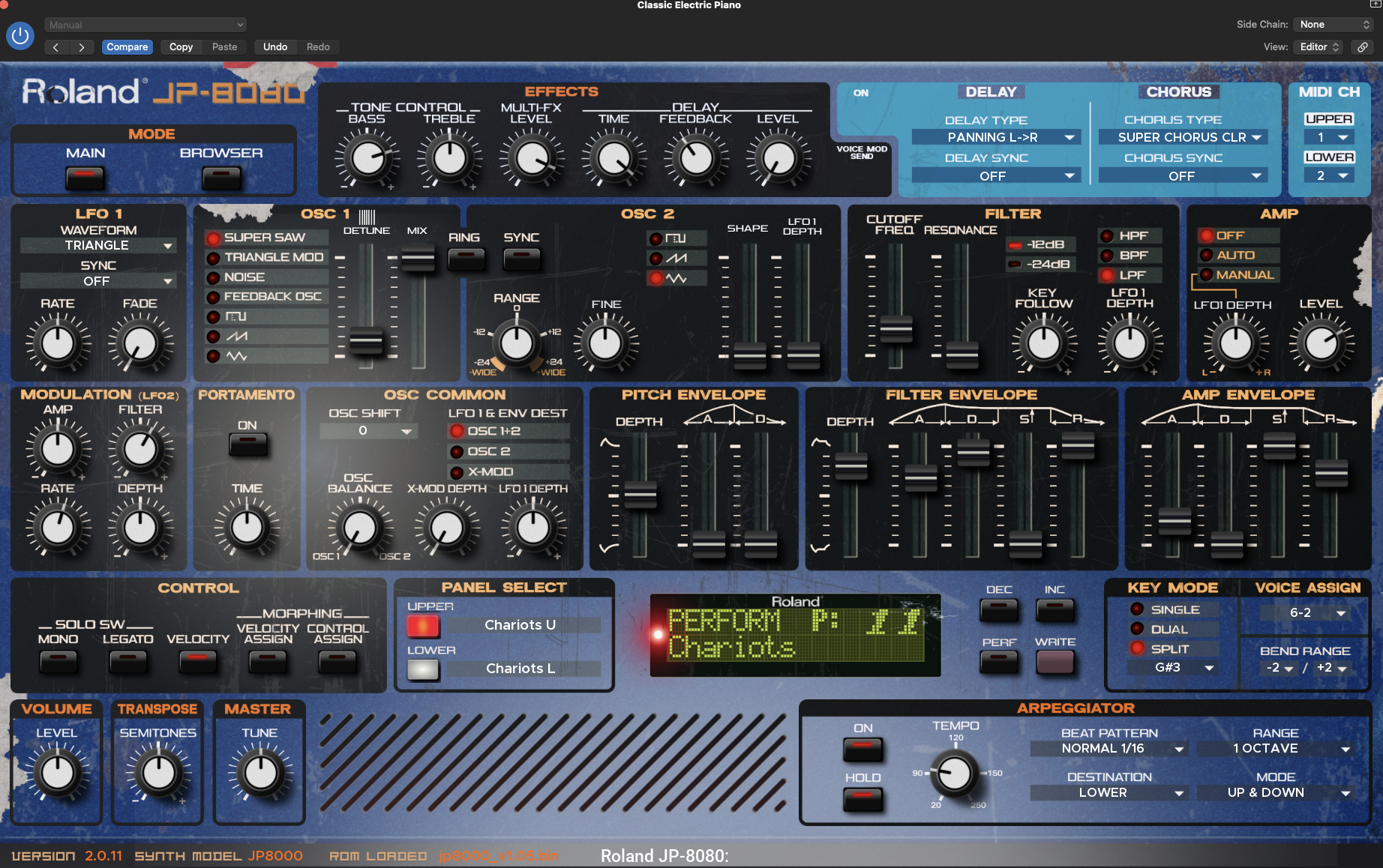This screenshot has width=1383, height=868.
Task: Toggle Portamento ON button
Action: [248, 444]
